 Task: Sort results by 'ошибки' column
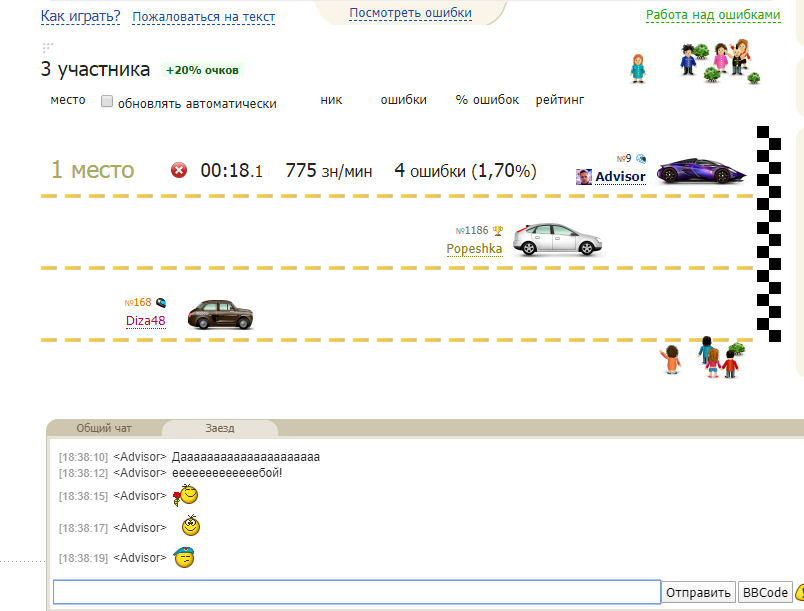click(404, 100)
